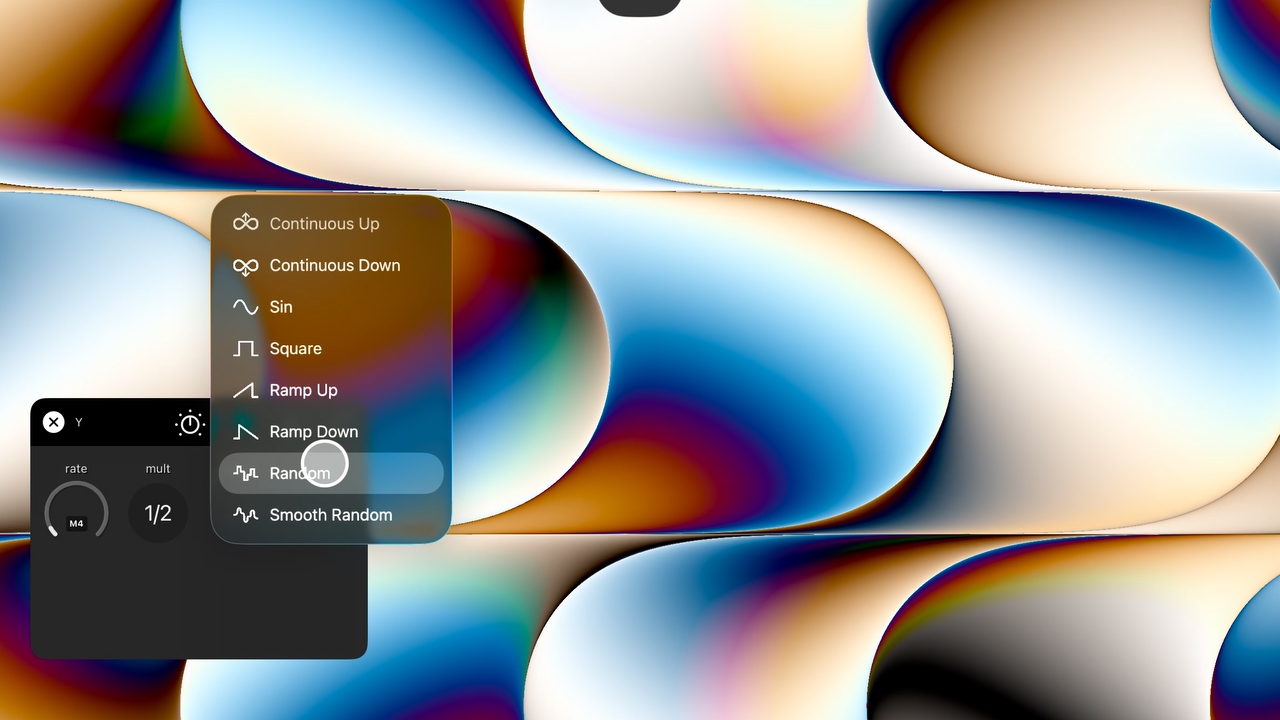This screenshot has height=720, width=1280.
Task: Close the Y modulation panel
Action: coord(54,422)
